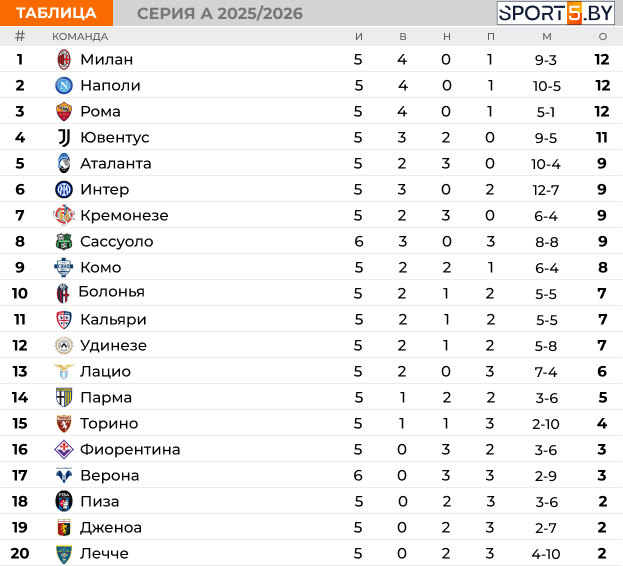Click the points column header О
623x566 pixels.
602,36
